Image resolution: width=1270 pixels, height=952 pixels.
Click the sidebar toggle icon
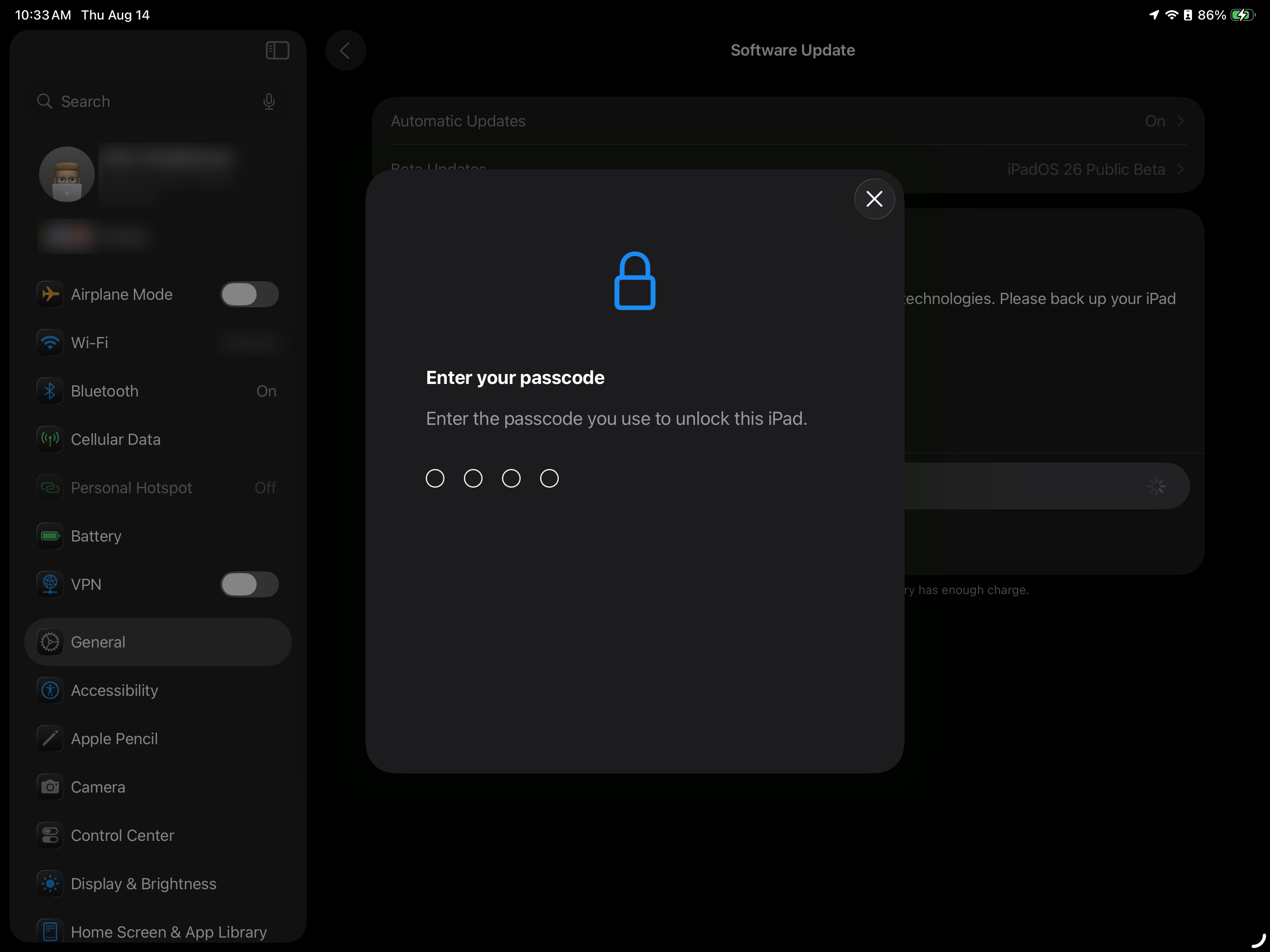[x=278, y=51]
